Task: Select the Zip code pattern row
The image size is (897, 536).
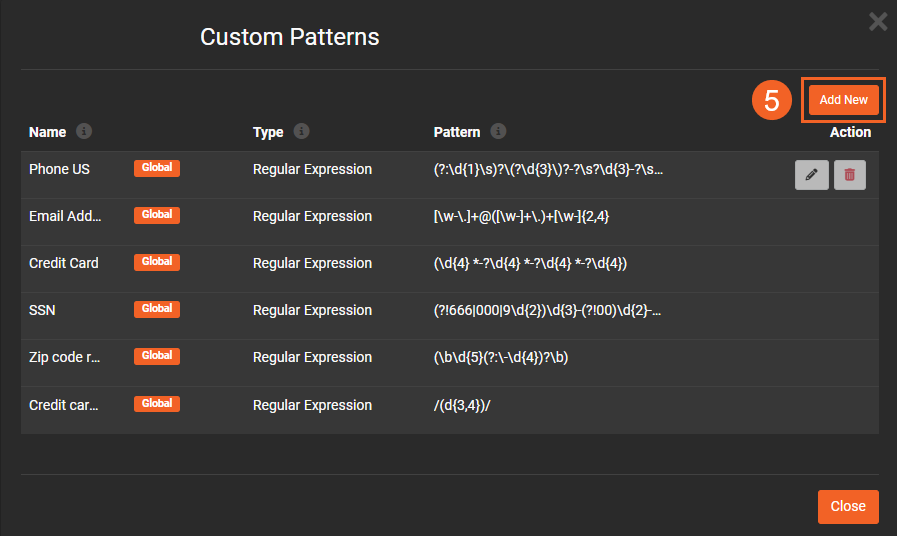Action: 66,357
